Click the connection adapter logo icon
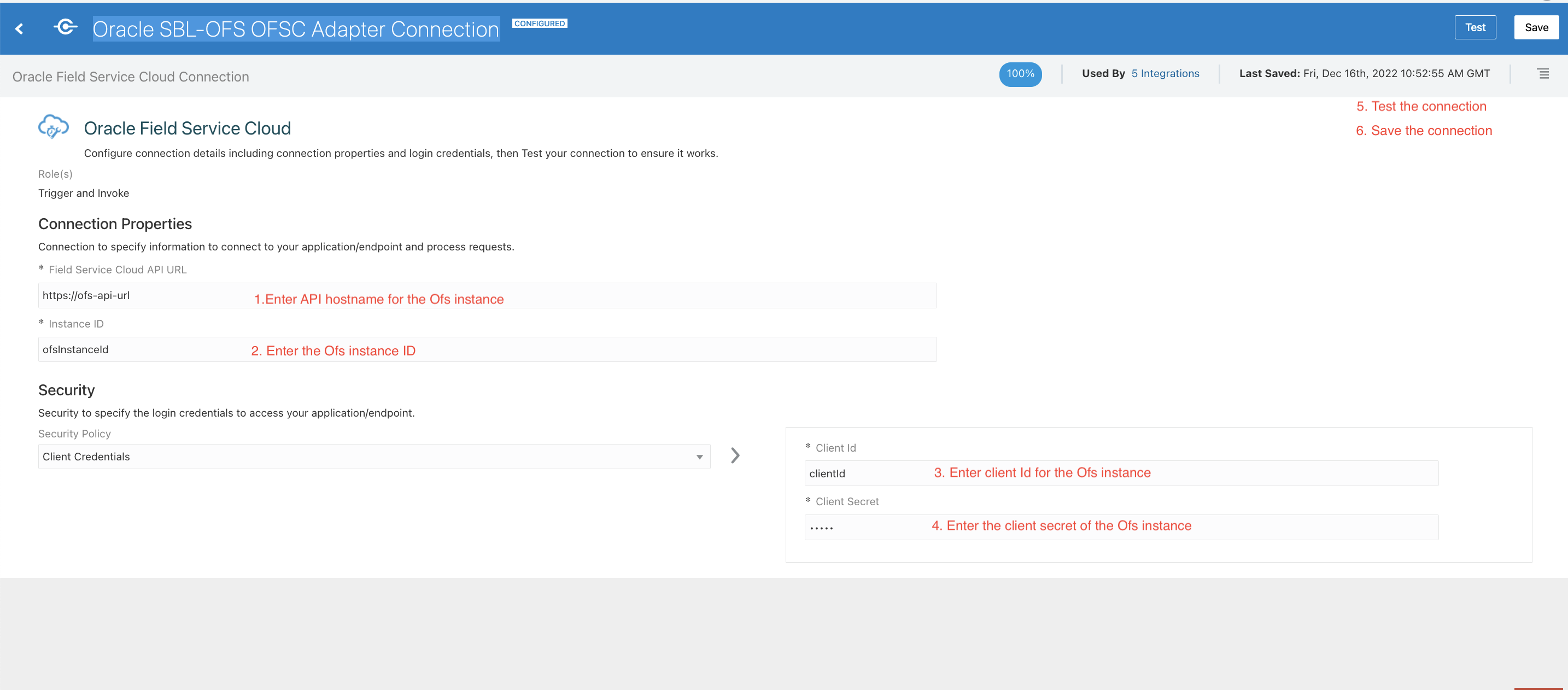The image size is (1568, 690). (x=65, y=27)
